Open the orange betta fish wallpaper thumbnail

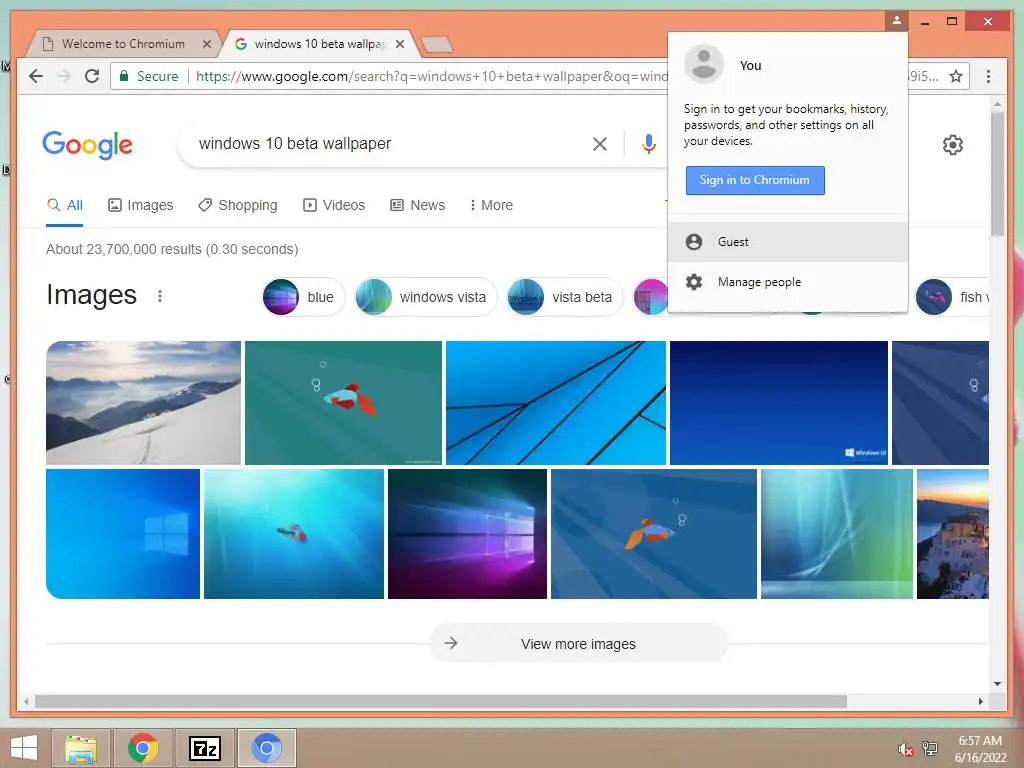654,534
